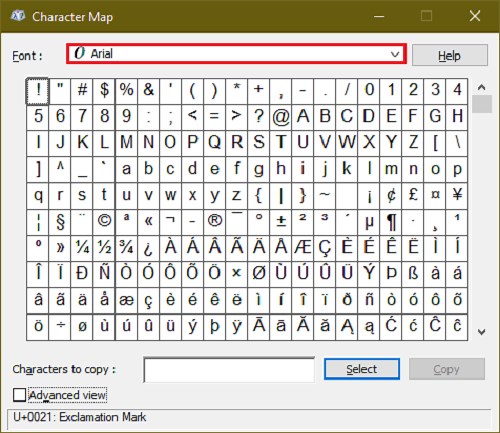Click the scrollbar down arrow
The width and height of the screenshot is (500, 433).
coord(481,332)
